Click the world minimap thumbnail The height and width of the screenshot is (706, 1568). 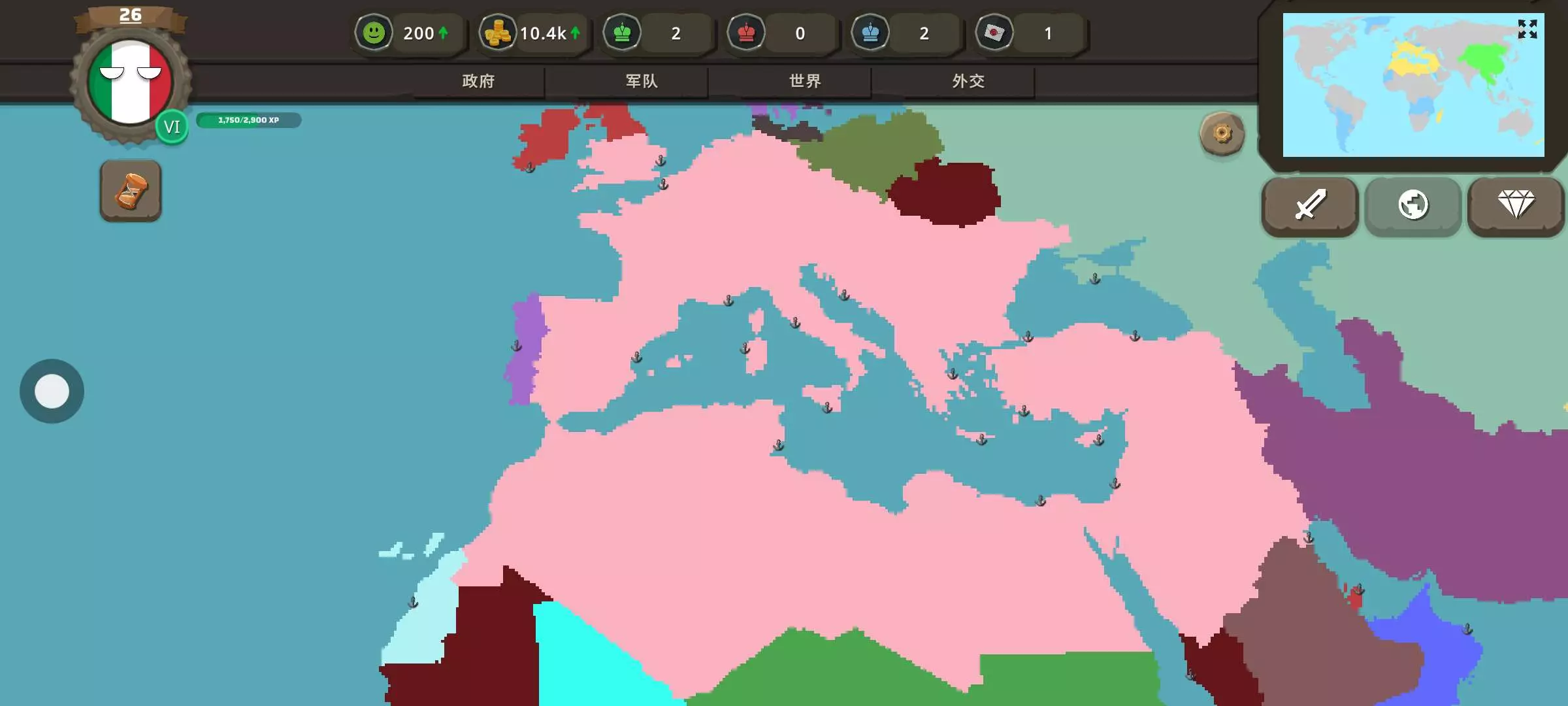coord(1405,92)
